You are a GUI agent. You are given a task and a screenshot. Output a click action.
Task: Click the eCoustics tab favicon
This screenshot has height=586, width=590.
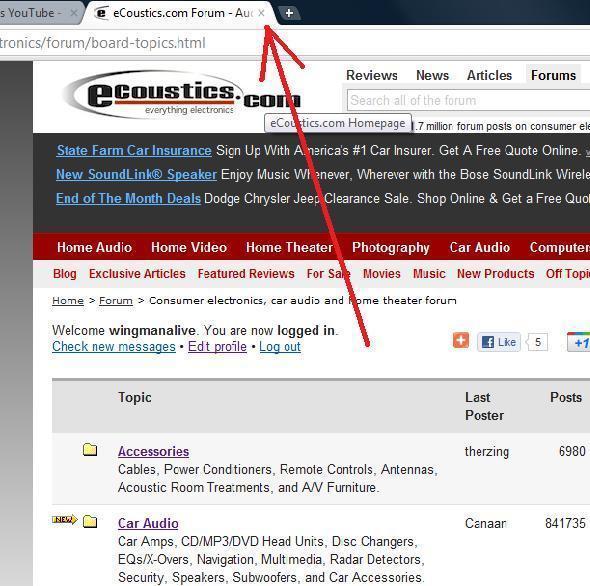point(101,13)
